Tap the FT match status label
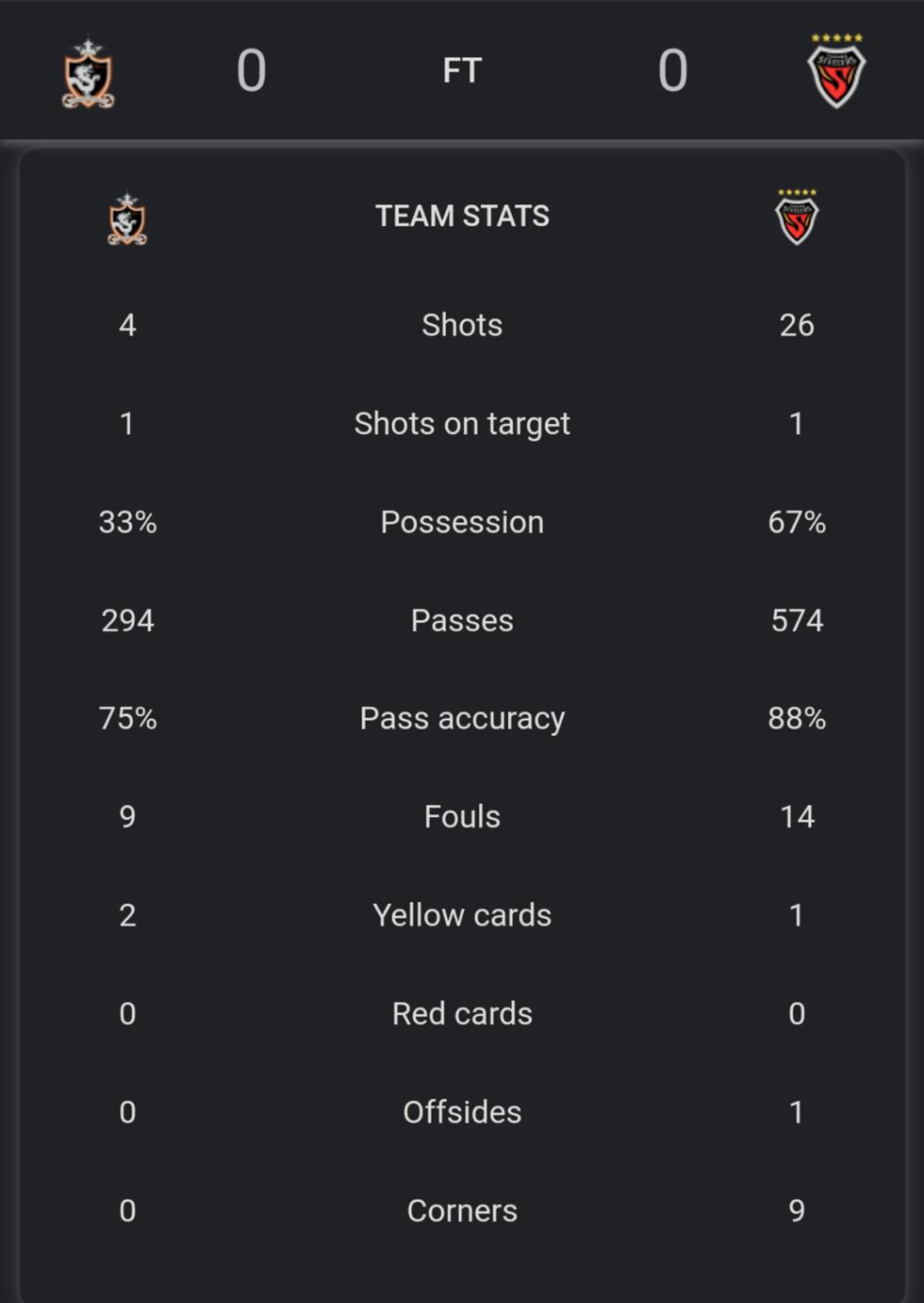This screenshot has width=924, height=1303. click(462, 70)
